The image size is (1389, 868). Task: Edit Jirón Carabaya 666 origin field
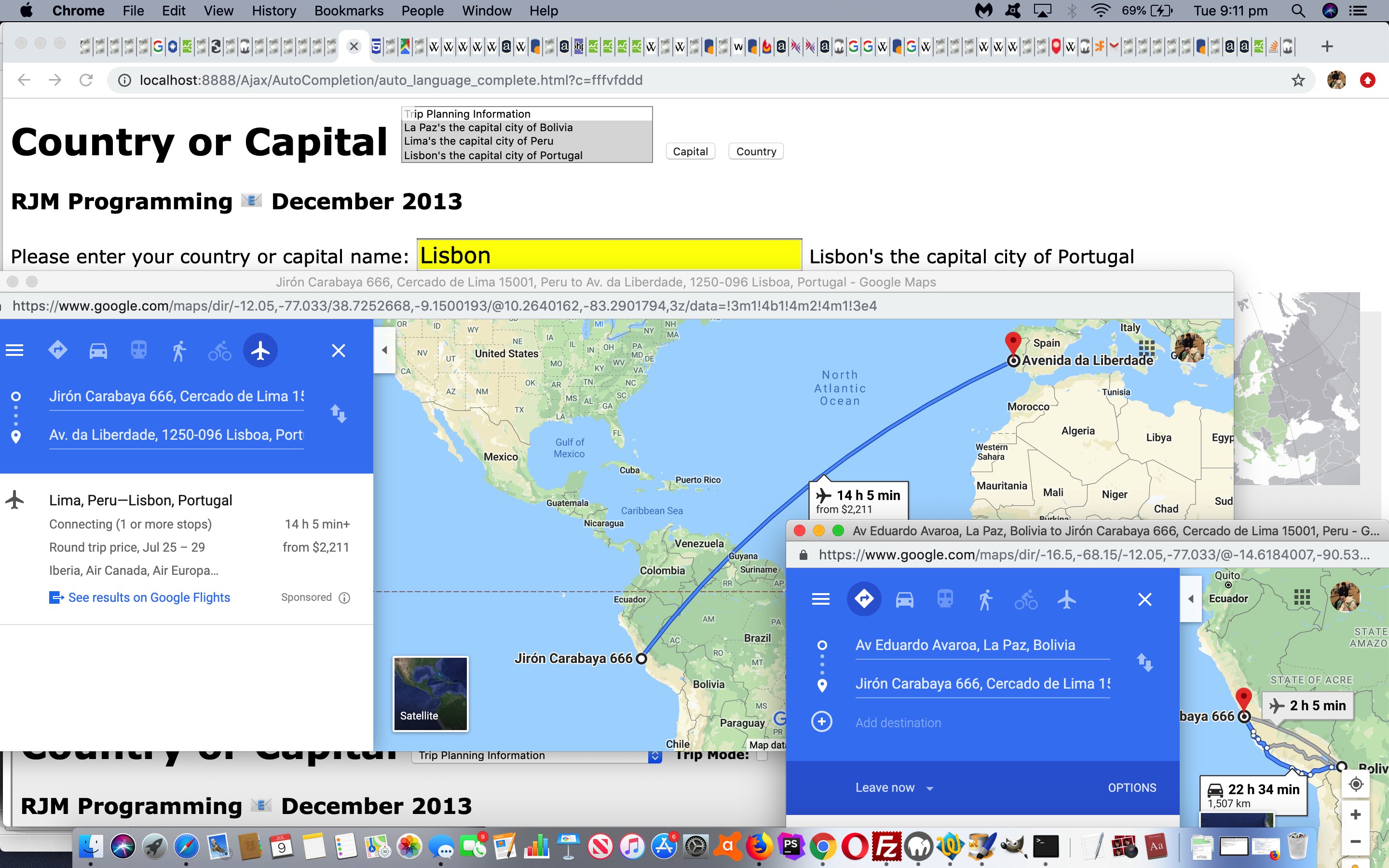pos(176,396)
